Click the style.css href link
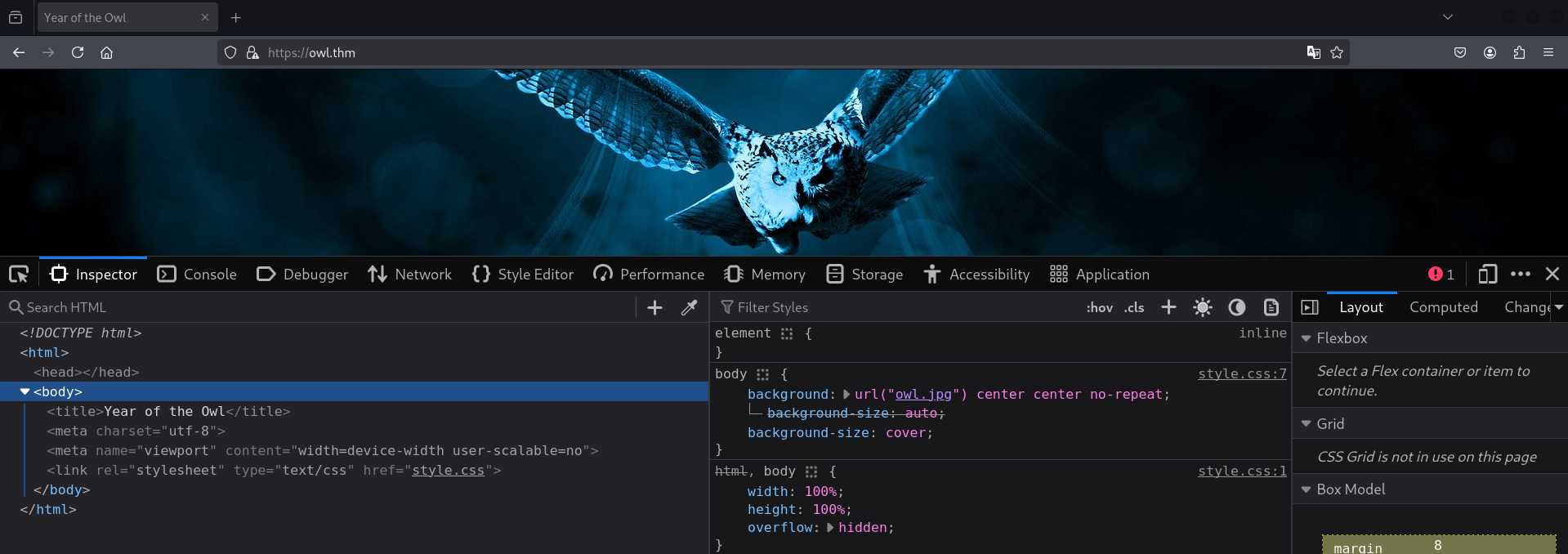Screen dimensions: 1568x554 pos(448,471)
